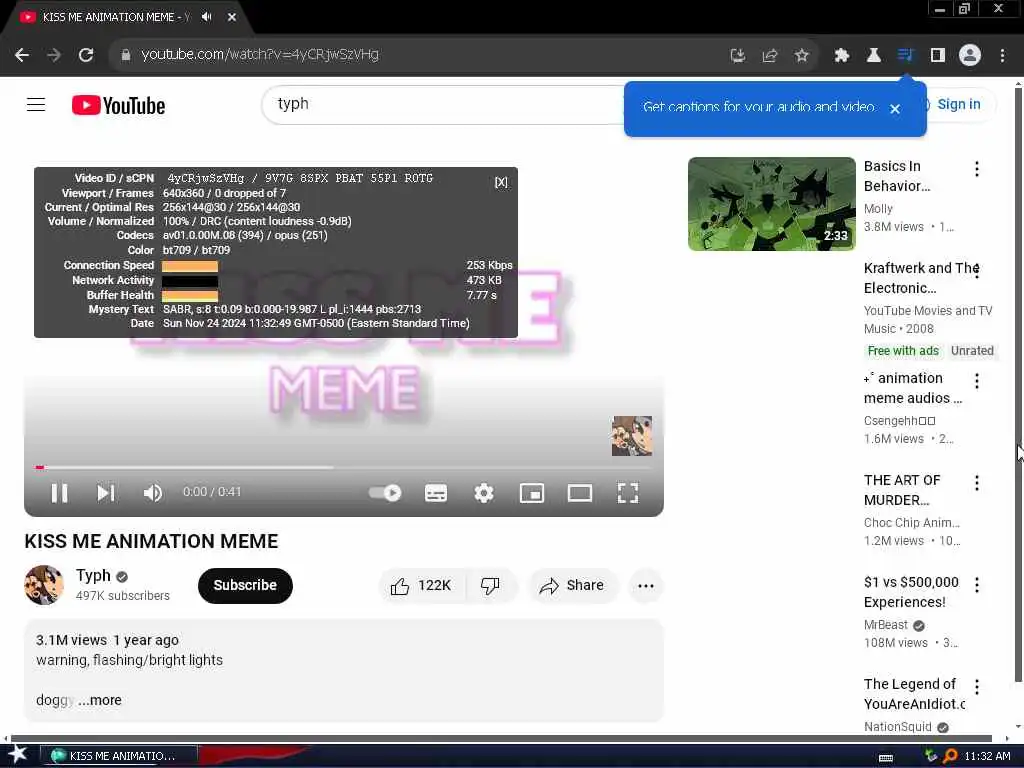Screen dimensions: 1024x768
Task: Open Chrome Labs flask icon
Action: click(873, 56)
